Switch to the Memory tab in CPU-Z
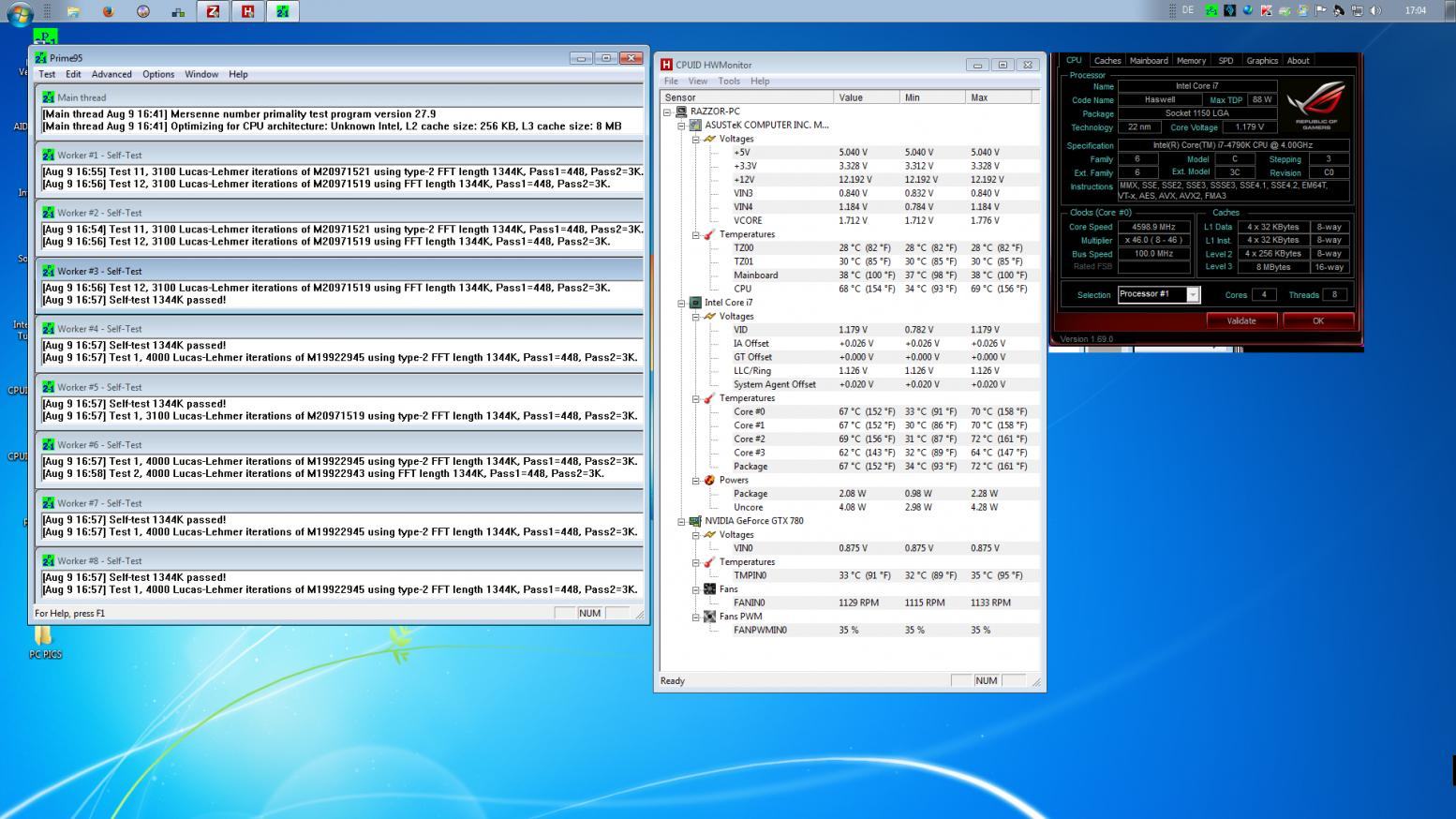 tap(1191, 61)
